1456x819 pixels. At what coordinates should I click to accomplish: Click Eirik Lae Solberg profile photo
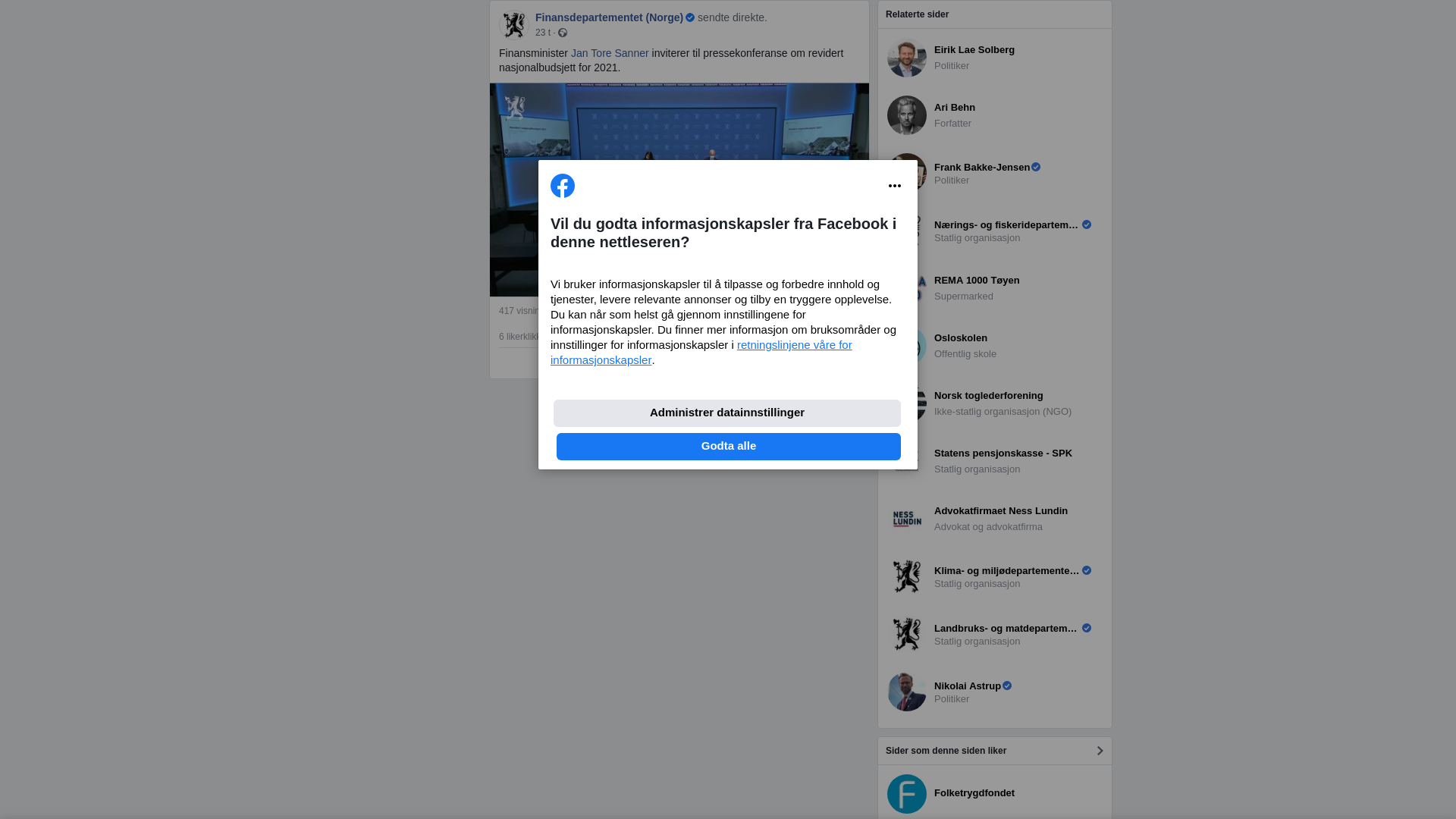click(x=907, y=58)
